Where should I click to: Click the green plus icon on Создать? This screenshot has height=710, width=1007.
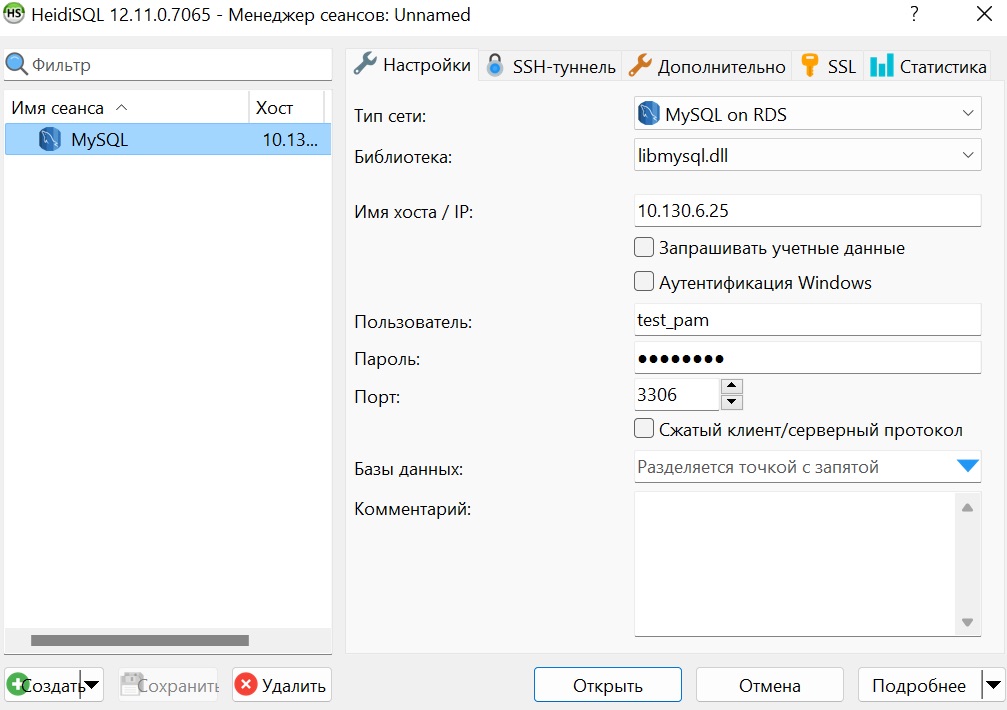point(17,685)
